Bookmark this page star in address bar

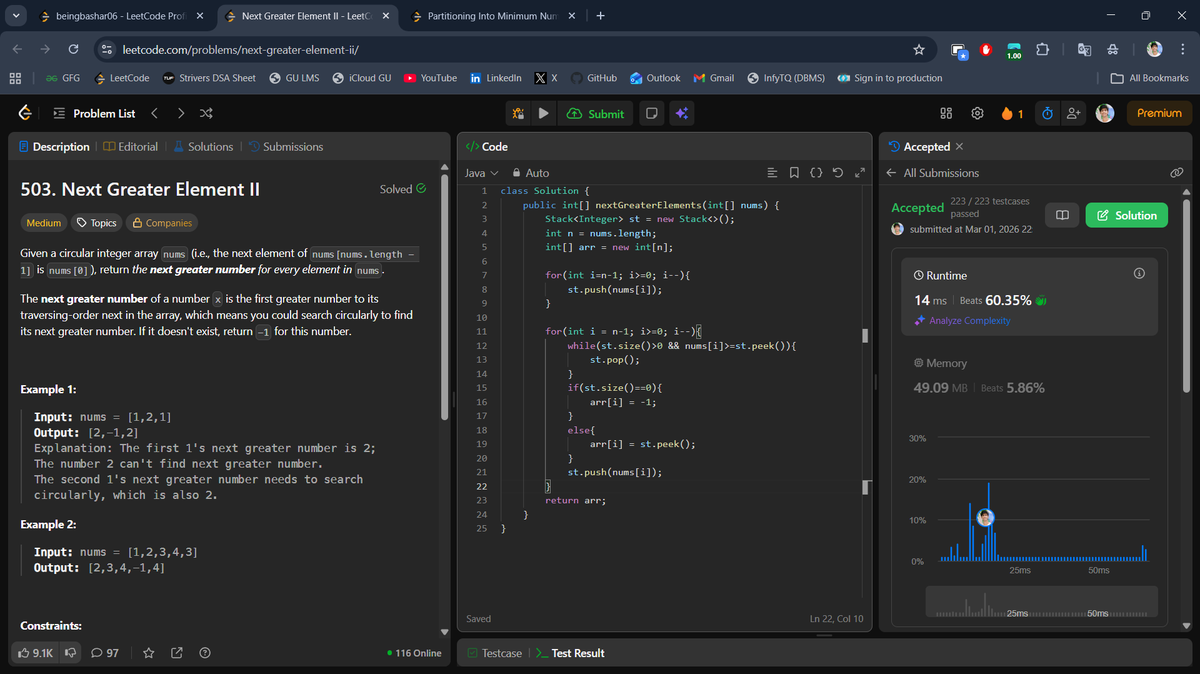click(x=919, y=49)
